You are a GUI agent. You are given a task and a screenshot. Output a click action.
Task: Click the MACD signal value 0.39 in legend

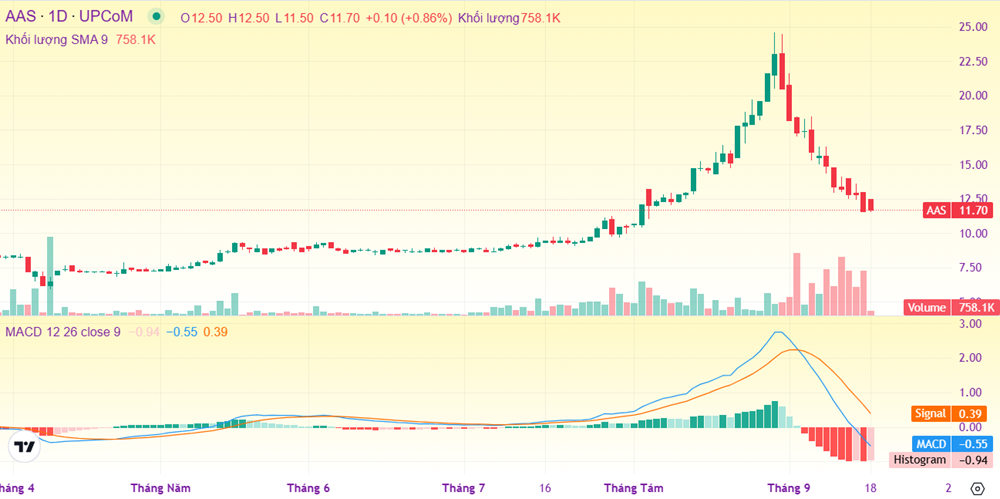pyautogui.click(x=216, y=332)
